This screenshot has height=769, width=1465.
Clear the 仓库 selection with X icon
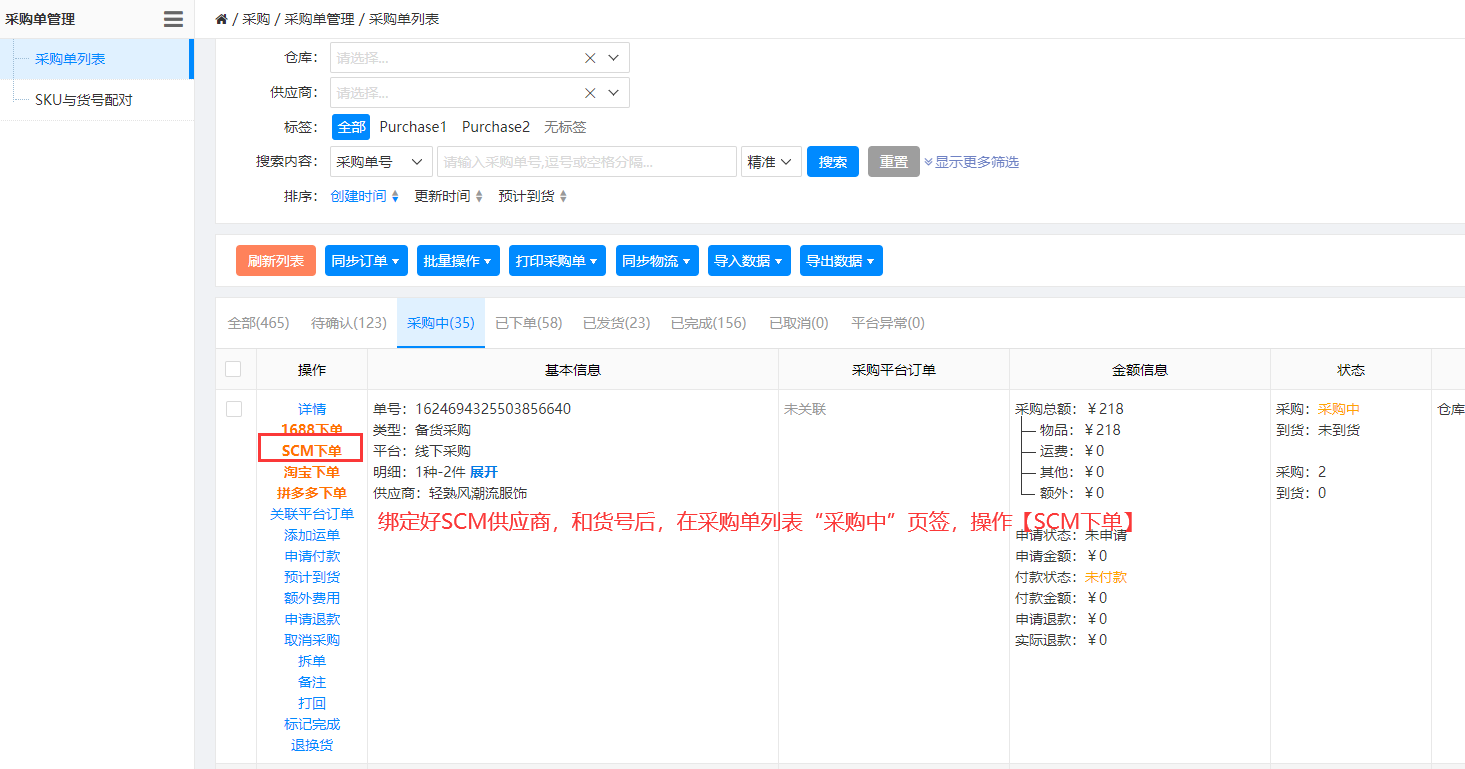coord(590,58)
